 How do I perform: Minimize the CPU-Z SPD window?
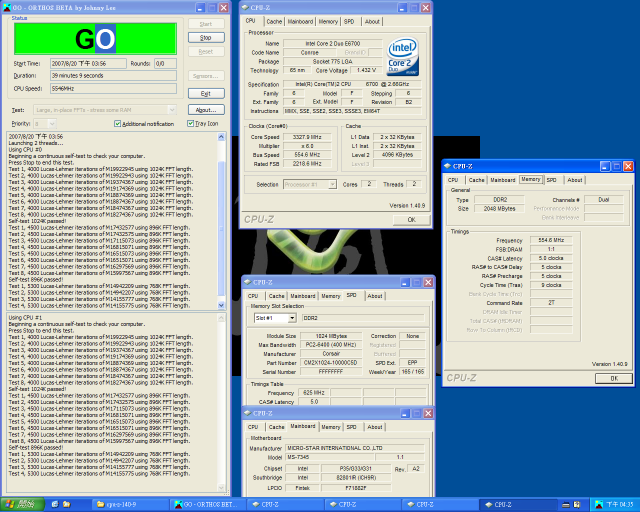[405, 283]
